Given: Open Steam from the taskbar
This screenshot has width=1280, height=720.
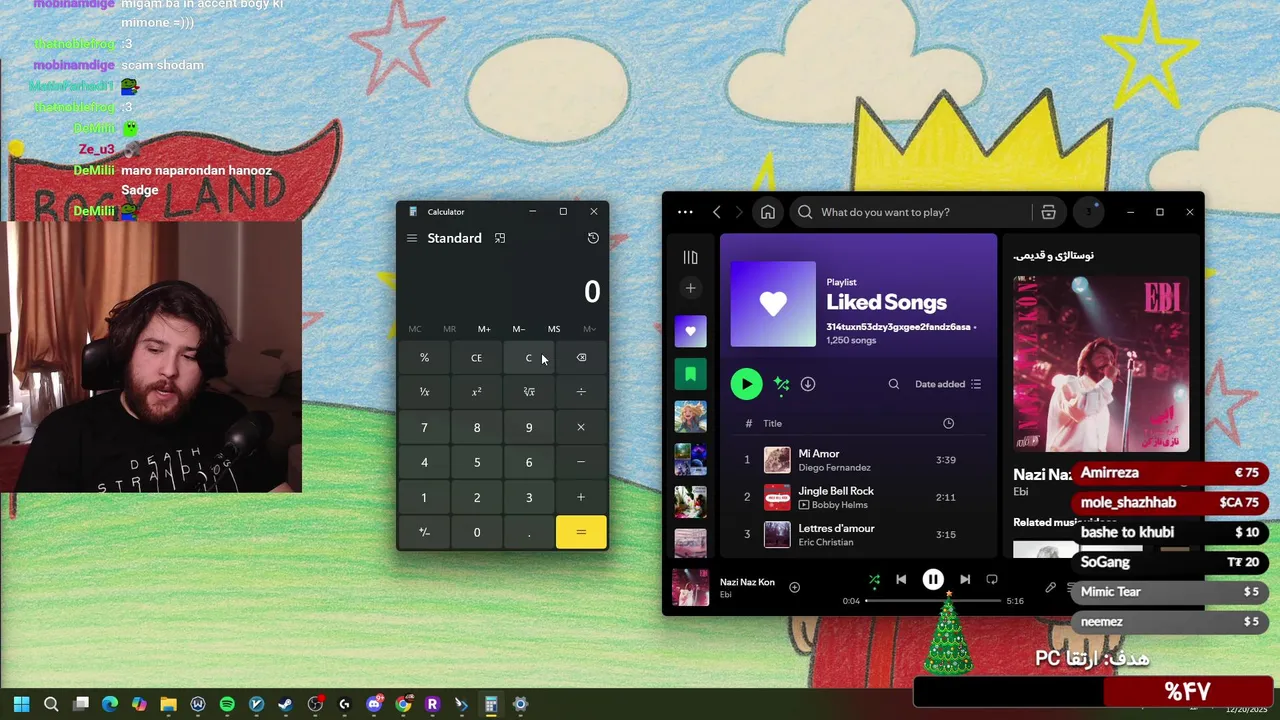Looking at the screenshot, I should pos(286,704).
